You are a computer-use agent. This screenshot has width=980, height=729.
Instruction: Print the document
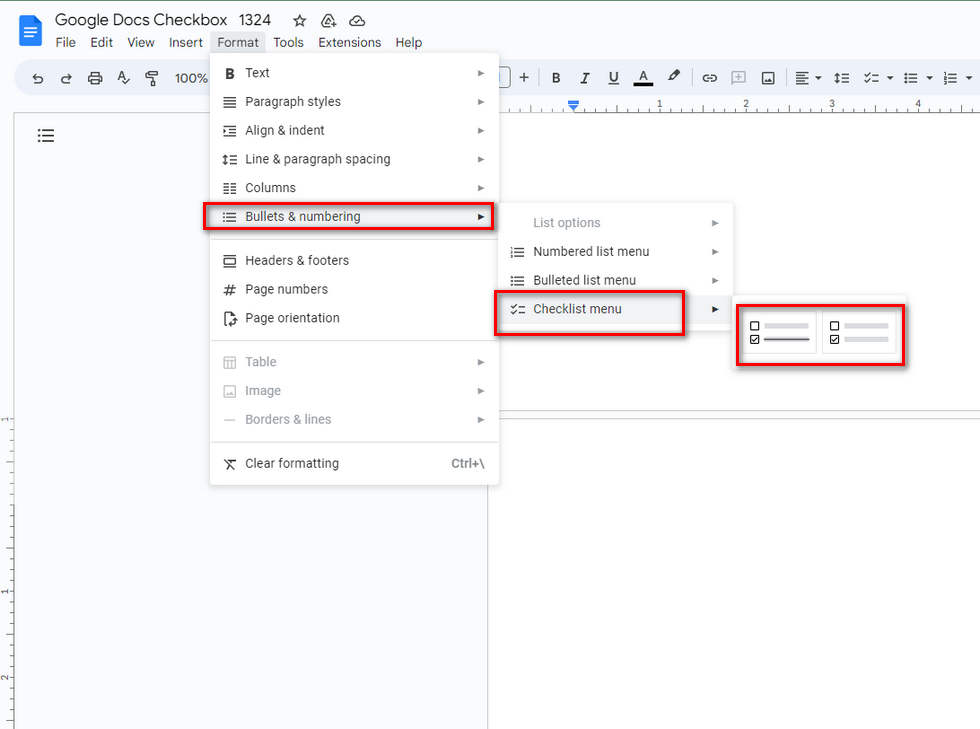point(94,78)
